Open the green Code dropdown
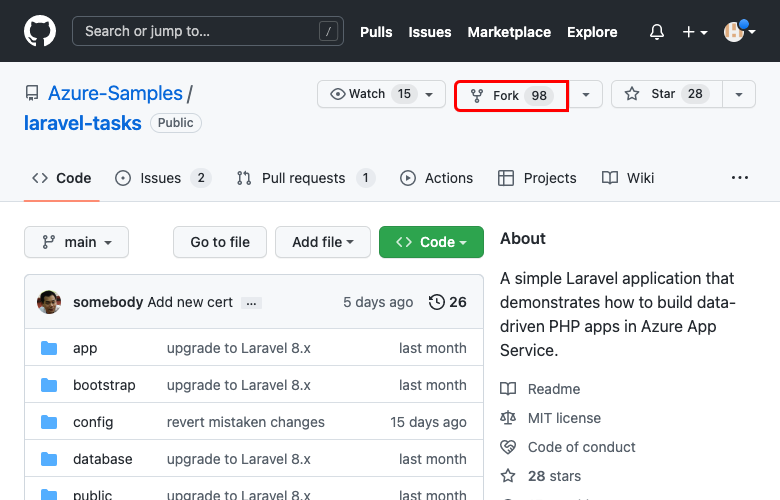This screenshot has width=780, height=500. point(431,242)
